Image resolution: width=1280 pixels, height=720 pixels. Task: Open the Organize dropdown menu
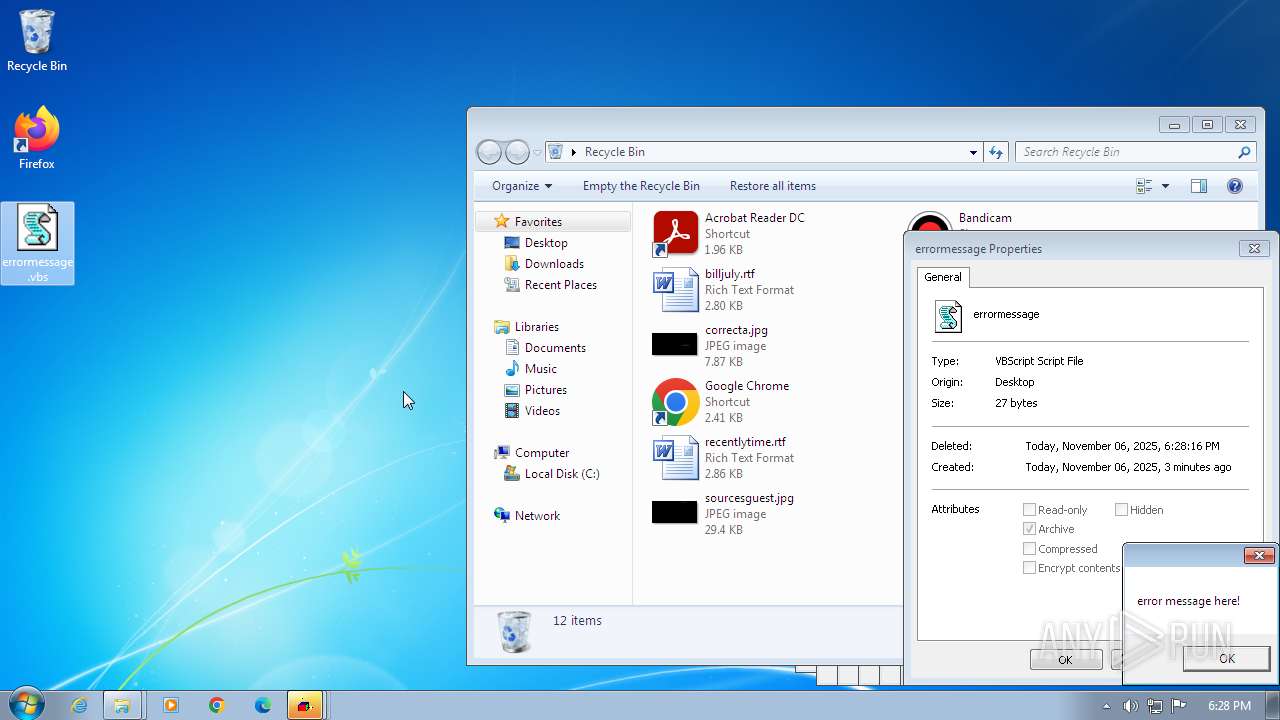point(522,186)
